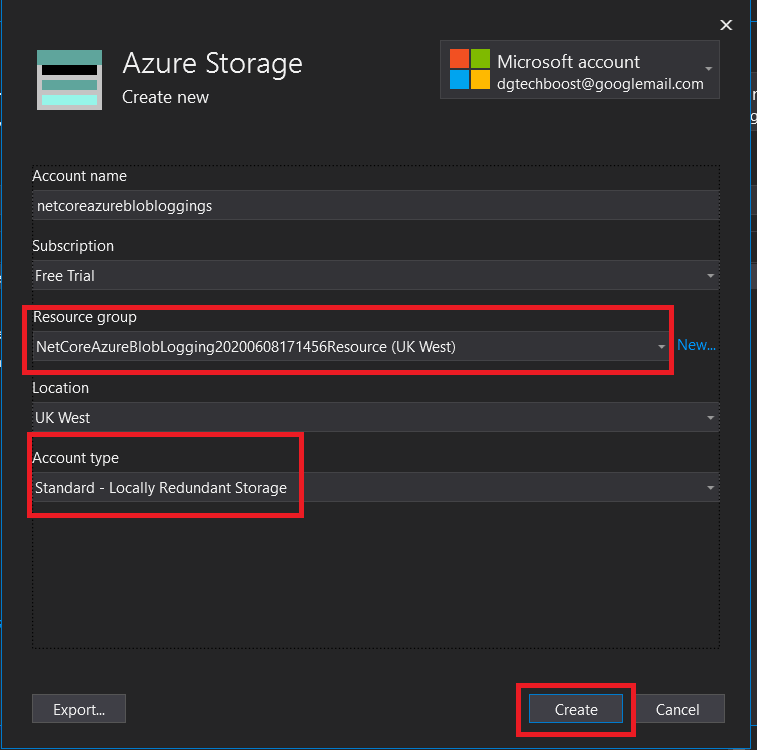Click the "Location" field label

pyautogui.click(x=61, y=388)
